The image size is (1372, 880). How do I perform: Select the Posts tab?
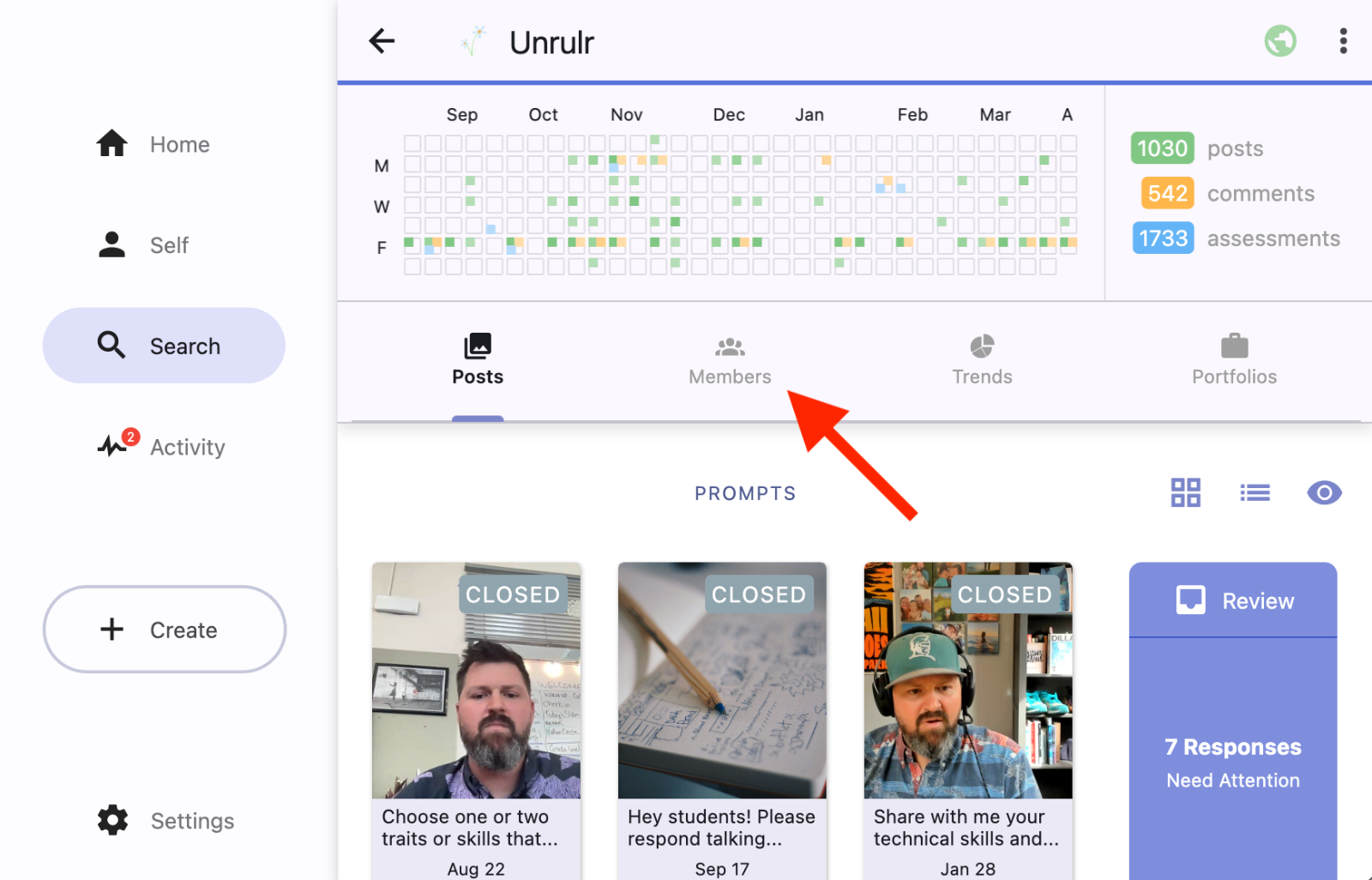click(x=478, y=360)
